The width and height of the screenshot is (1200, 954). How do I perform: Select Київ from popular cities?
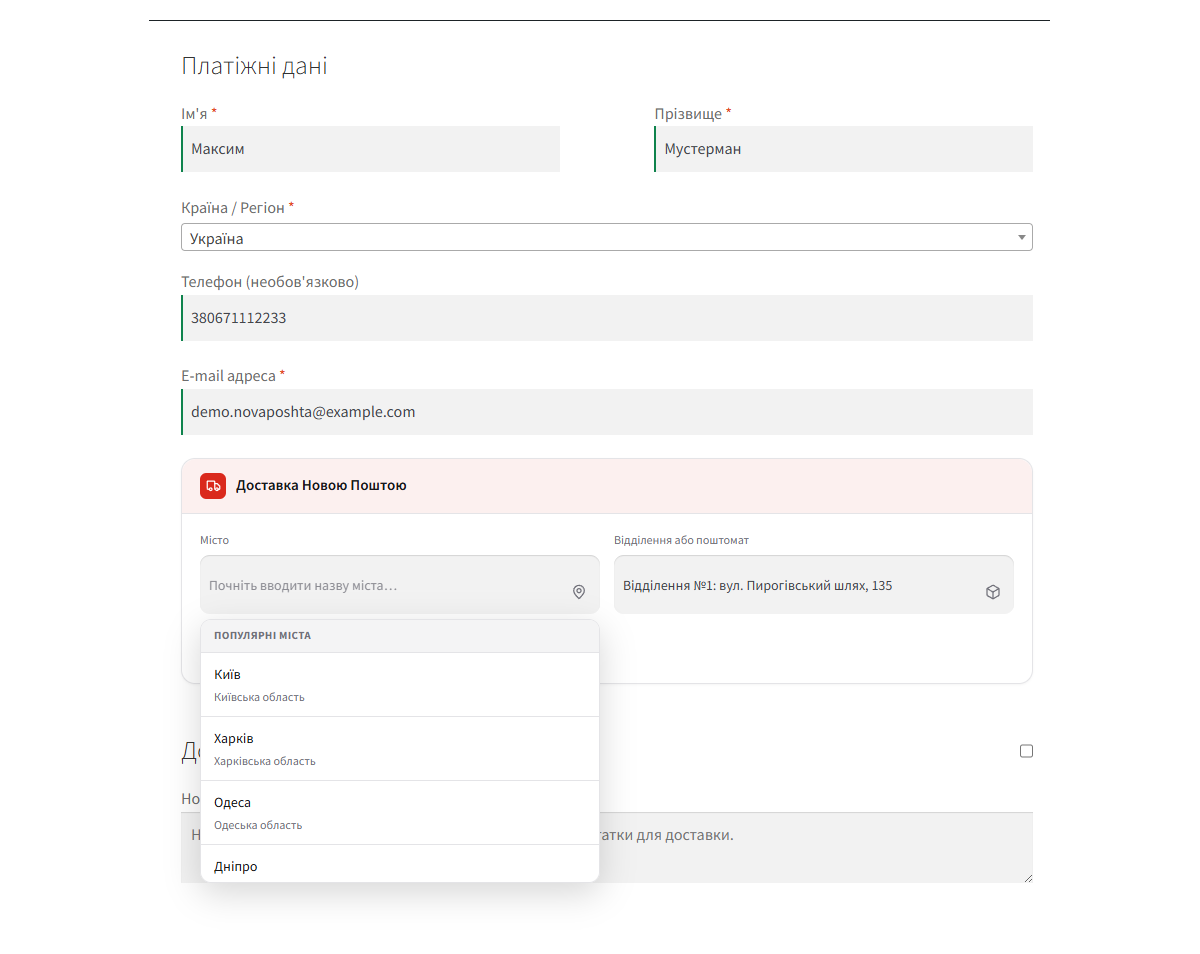pyautogui.click(x=400, y=685)
